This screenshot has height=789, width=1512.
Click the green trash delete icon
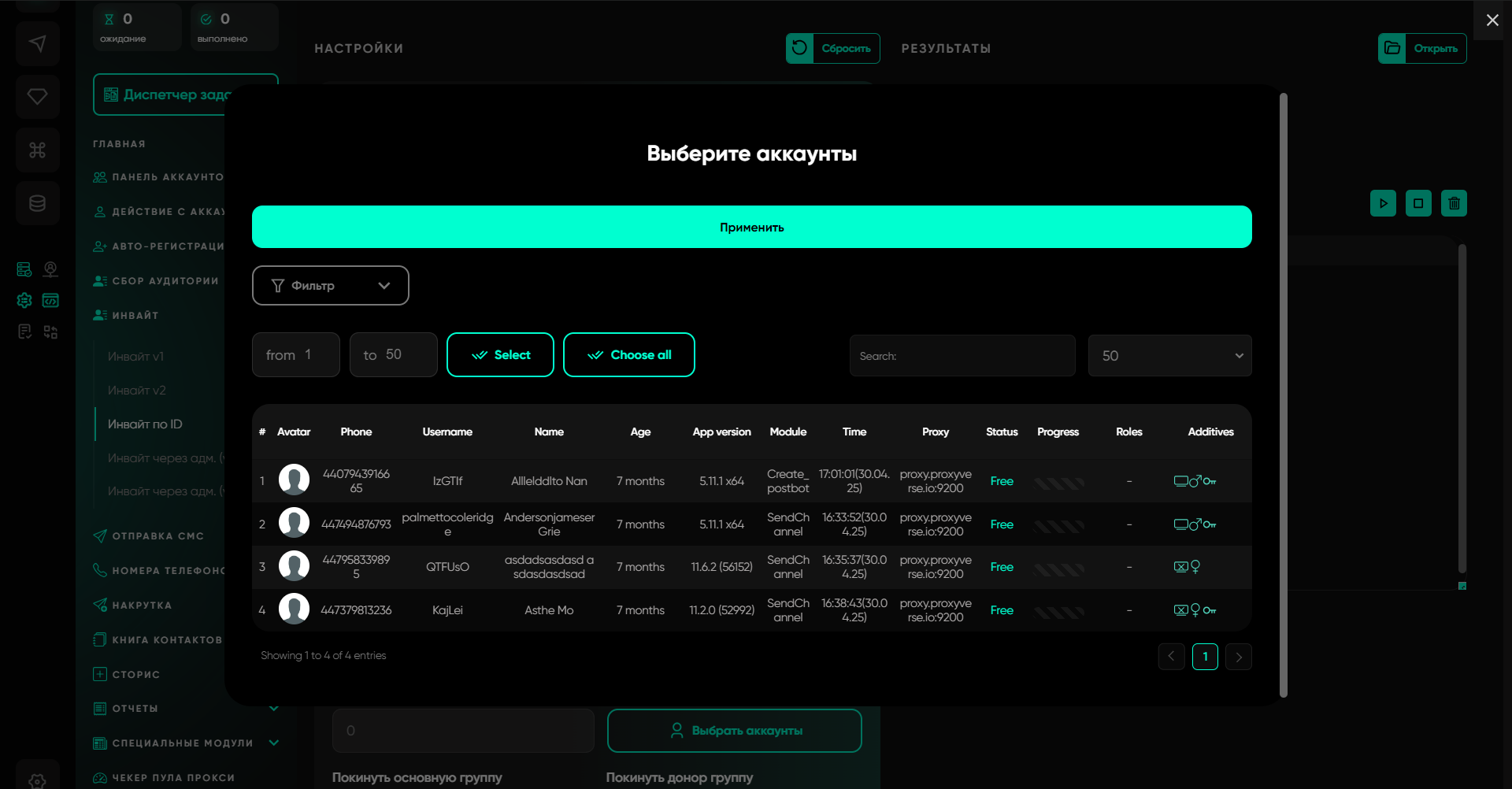coord(1454,203)
